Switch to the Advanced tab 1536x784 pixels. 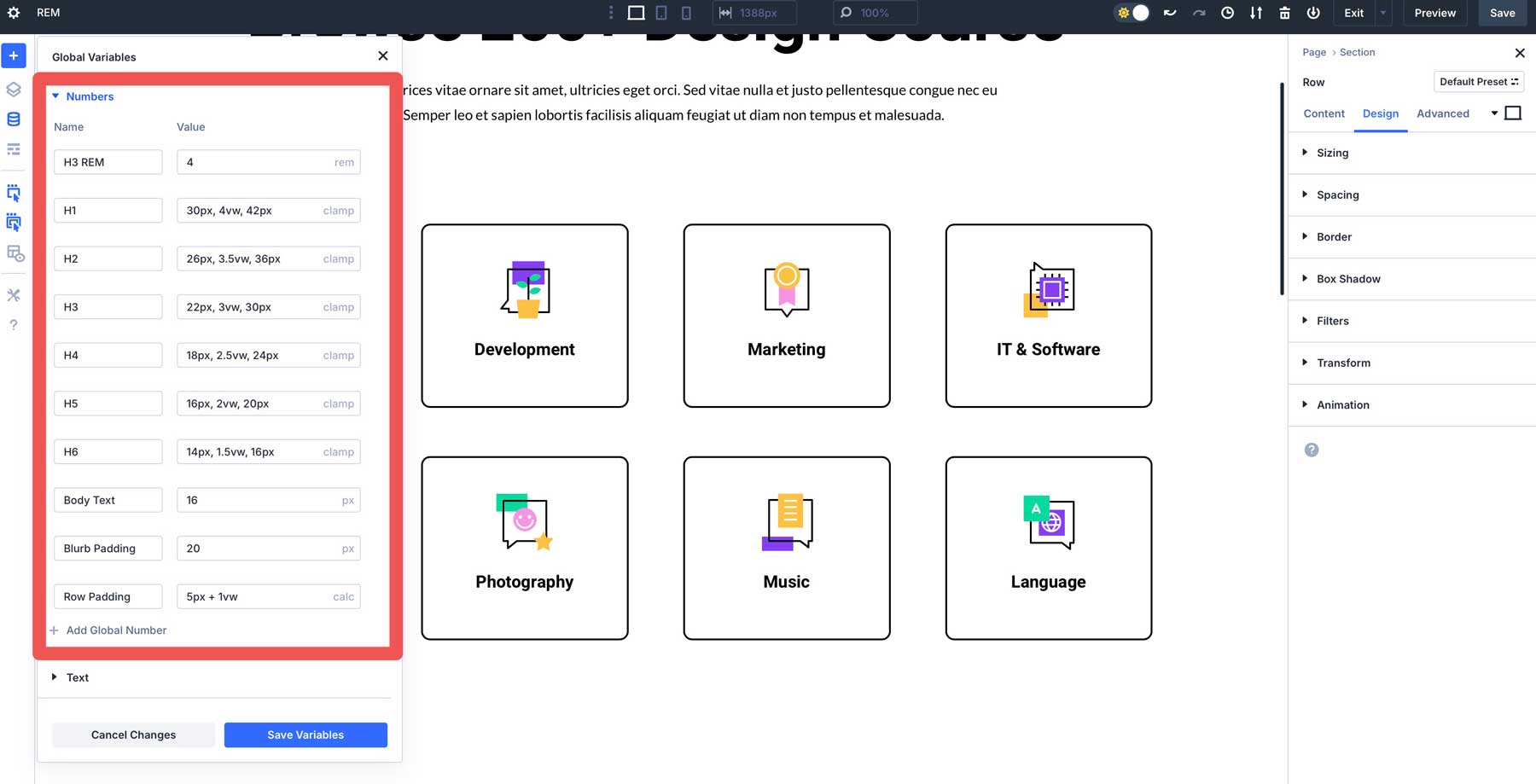click(1443, 113)
